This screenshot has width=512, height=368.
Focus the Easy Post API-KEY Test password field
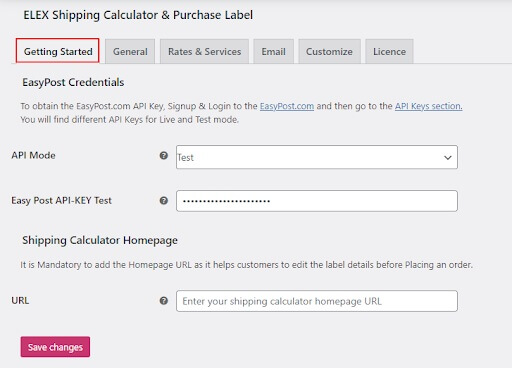(317, 201)
